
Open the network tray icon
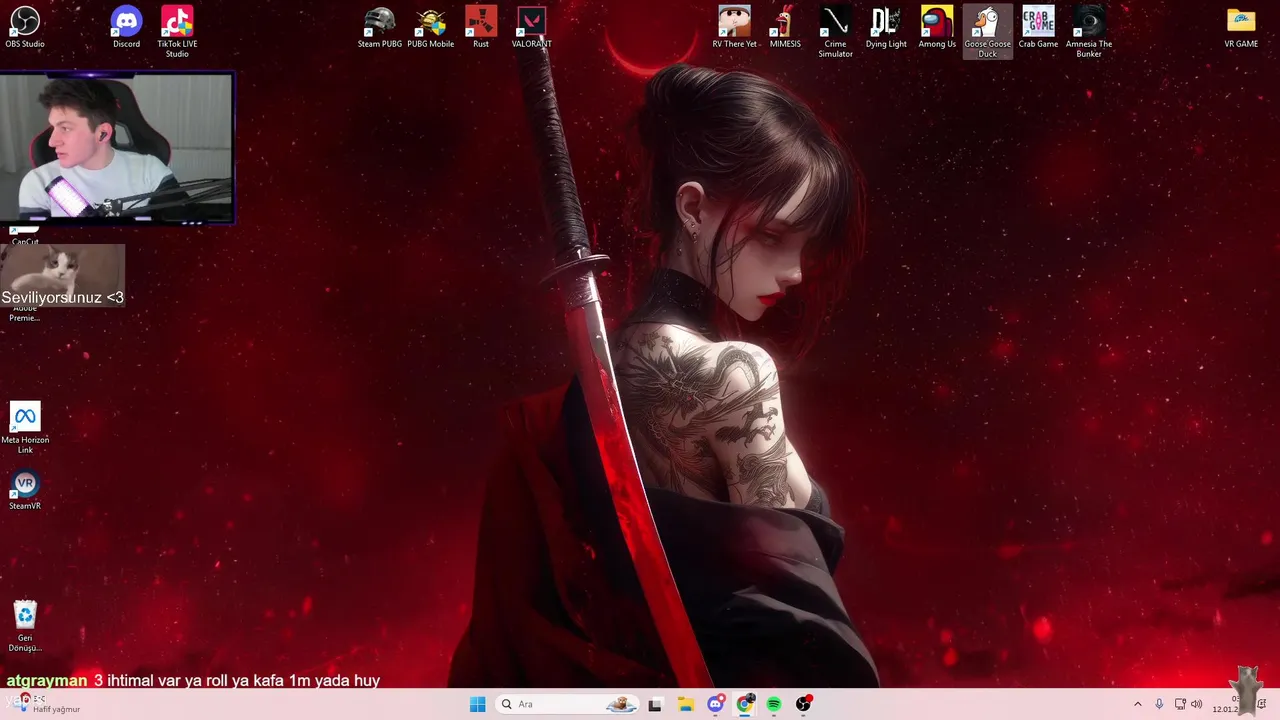(1180, 704)
